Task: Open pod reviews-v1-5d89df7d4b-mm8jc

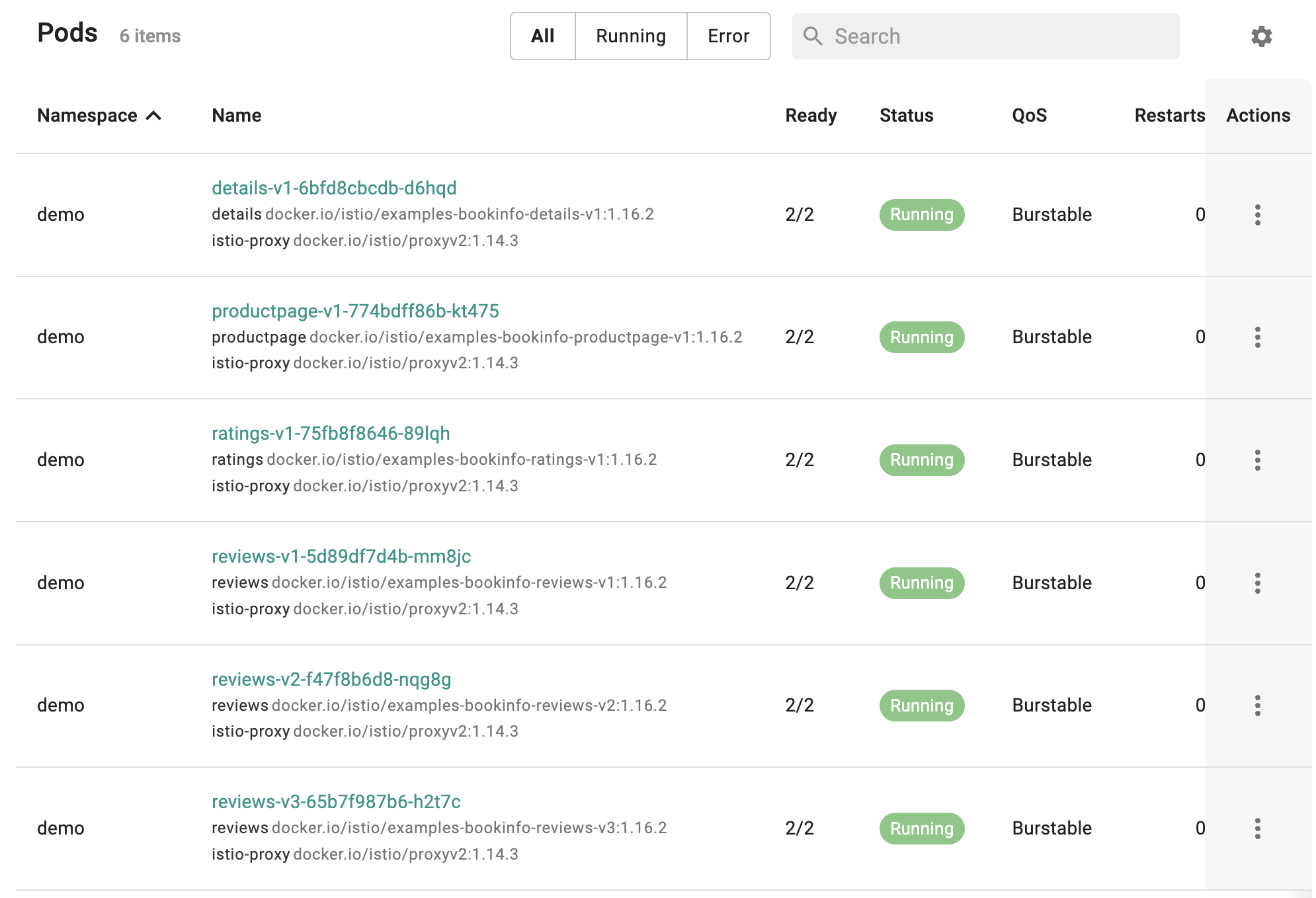Action: 341,556
